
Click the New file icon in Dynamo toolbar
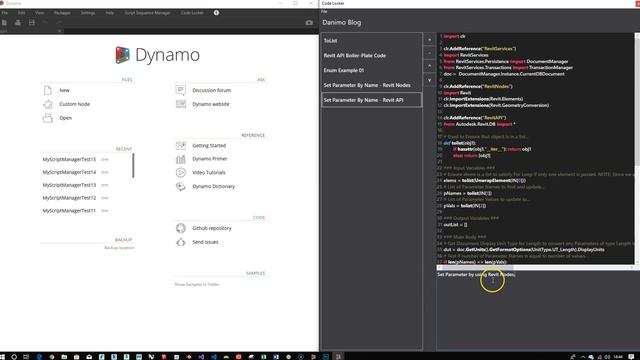tap(4, 23)
